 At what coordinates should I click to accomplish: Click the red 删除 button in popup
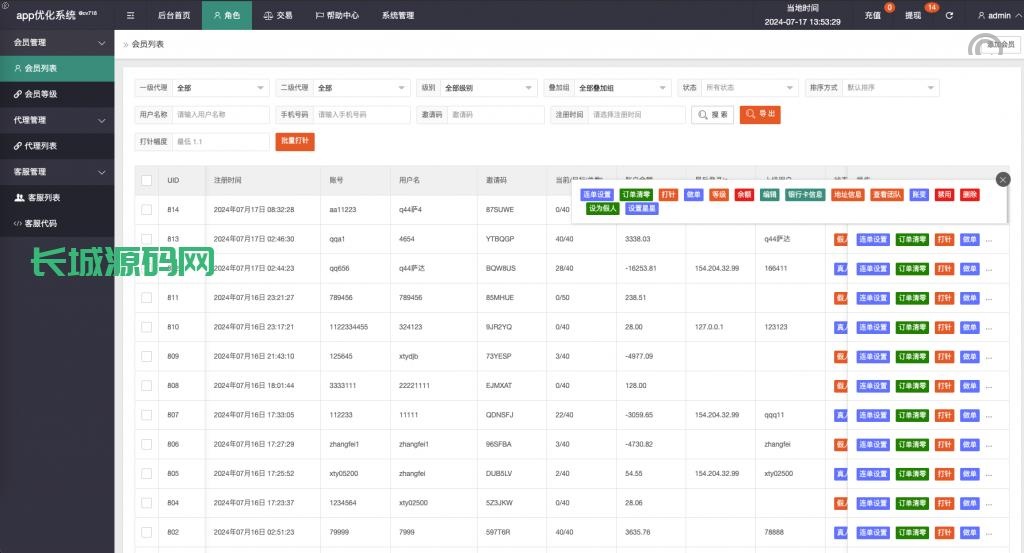tap(969, 195)
